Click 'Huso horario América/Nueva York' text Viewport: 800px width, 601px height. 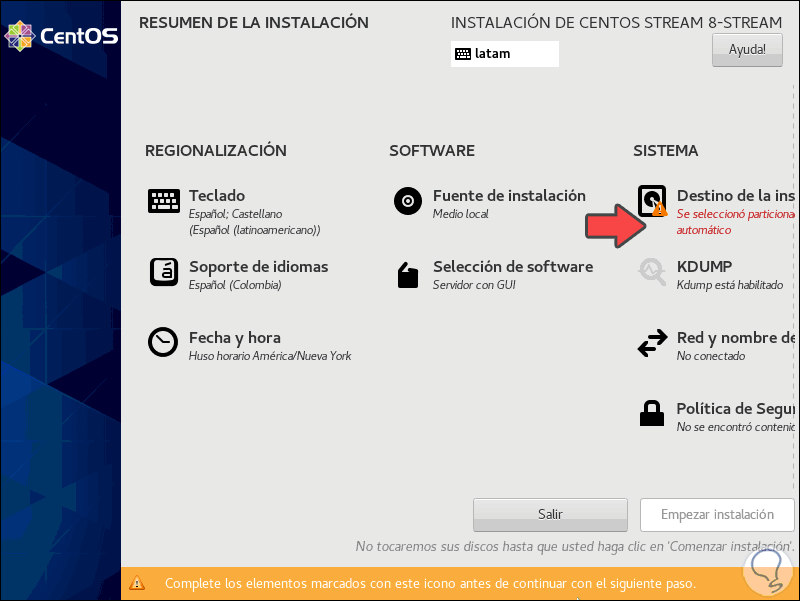pos(270,356)
